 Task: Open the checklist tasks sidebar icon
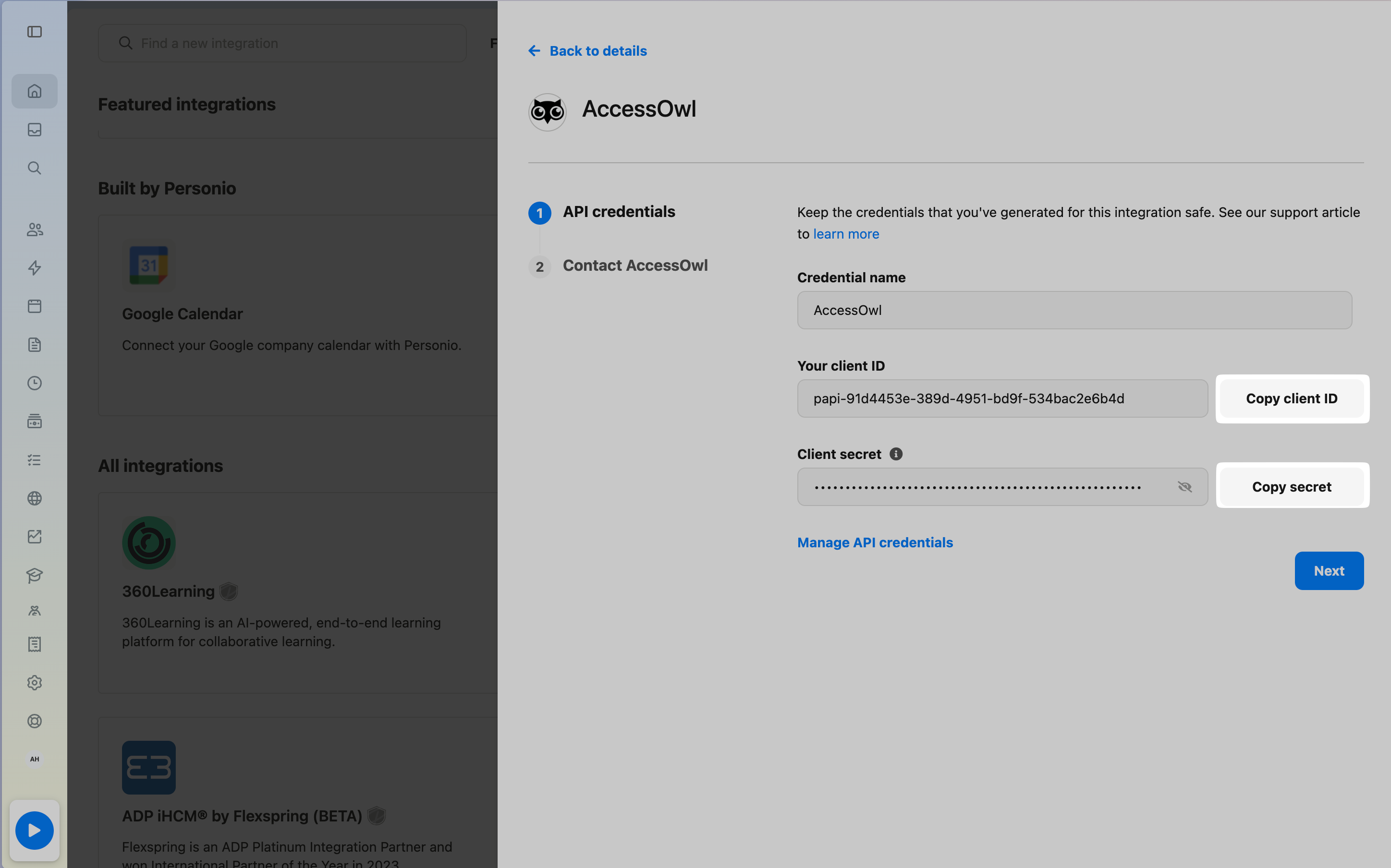[x=35, y=460]
